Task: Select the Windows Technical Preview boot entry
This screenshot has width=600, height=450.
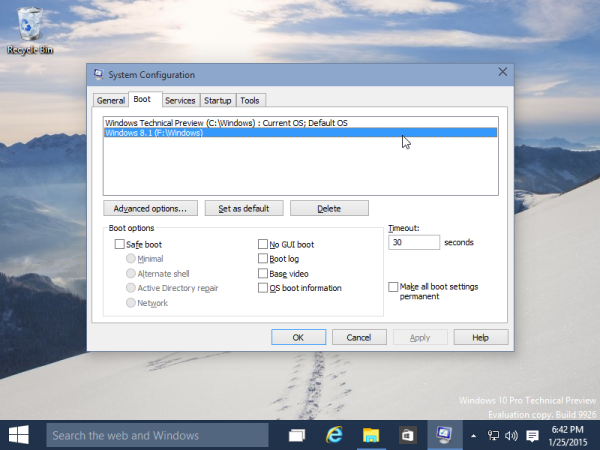Action: pyautogui.click(x=300, y=123)
